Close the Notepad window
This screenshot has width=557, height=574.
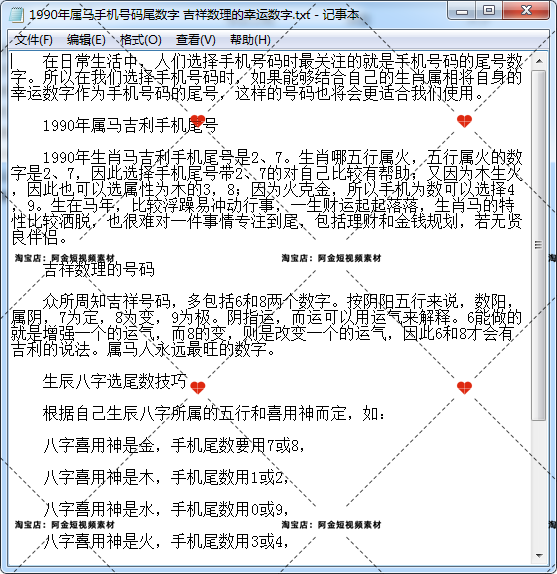pos(526,11)
